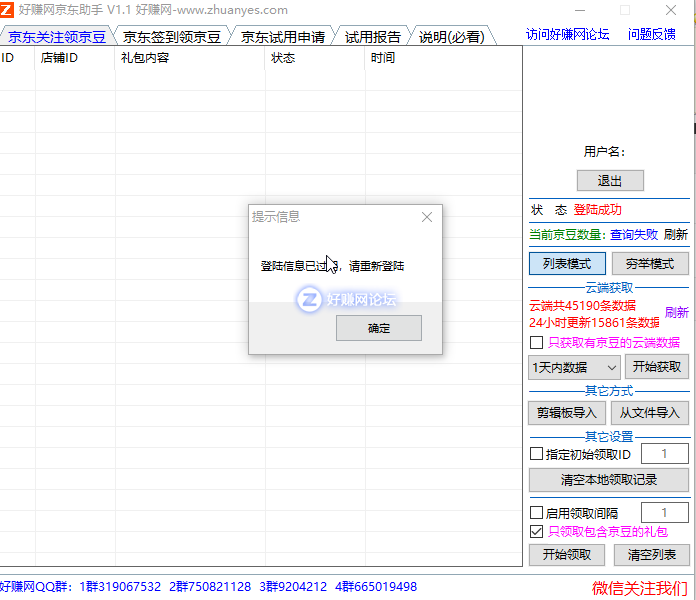Click the 退出 logout button

610,181
